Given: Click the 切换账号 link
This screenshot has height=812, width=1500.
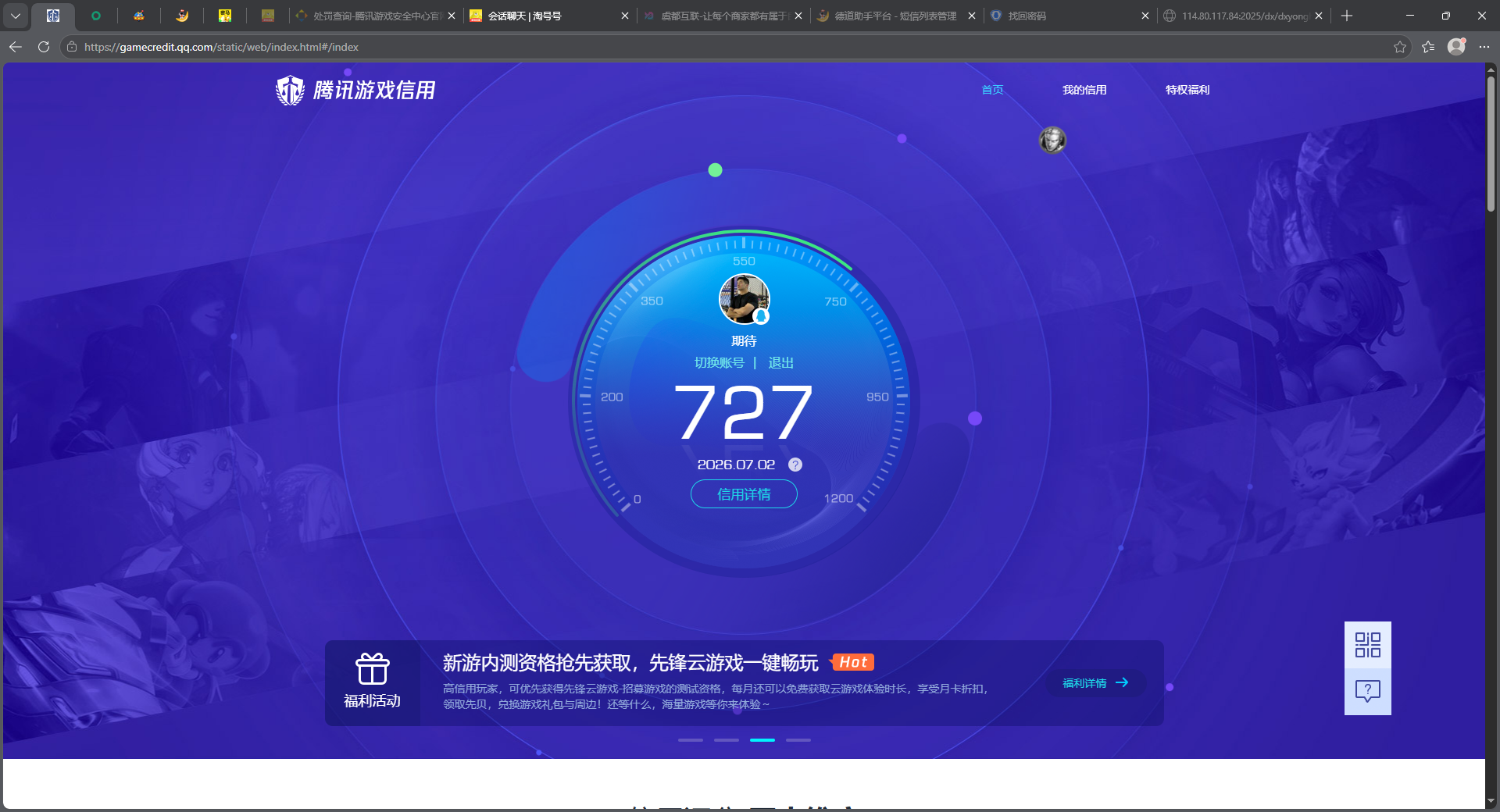Looking at the screenshot, I should (x=720, y=363).
